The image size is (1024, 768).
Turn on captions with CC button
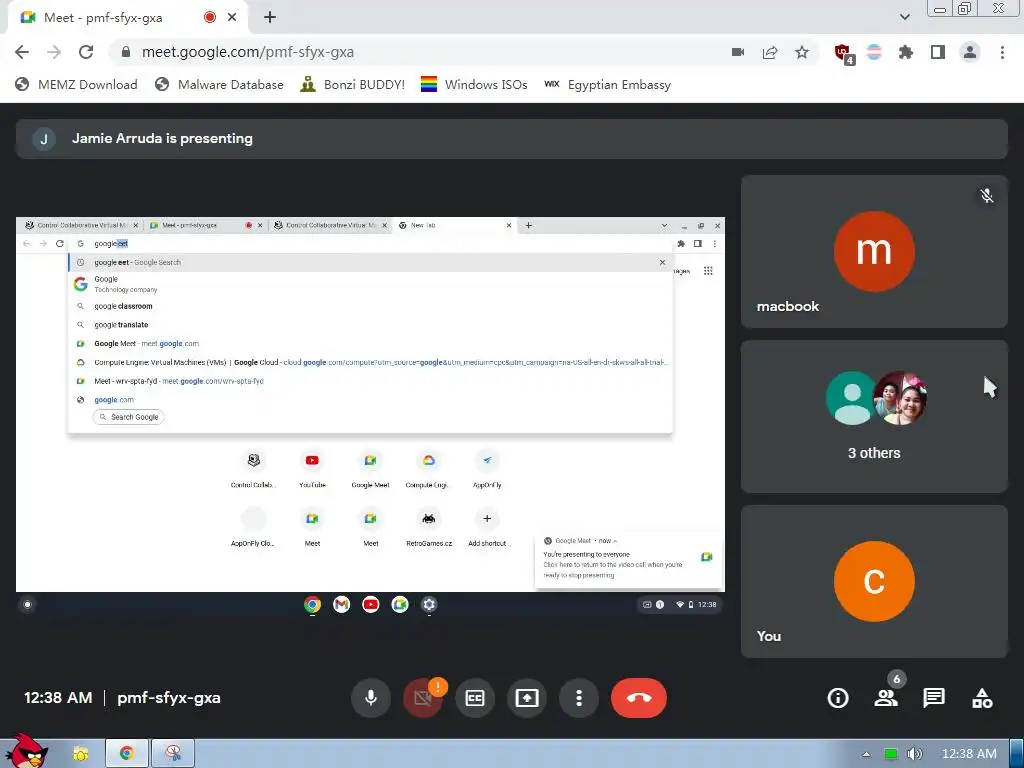[x=475, y=698]
